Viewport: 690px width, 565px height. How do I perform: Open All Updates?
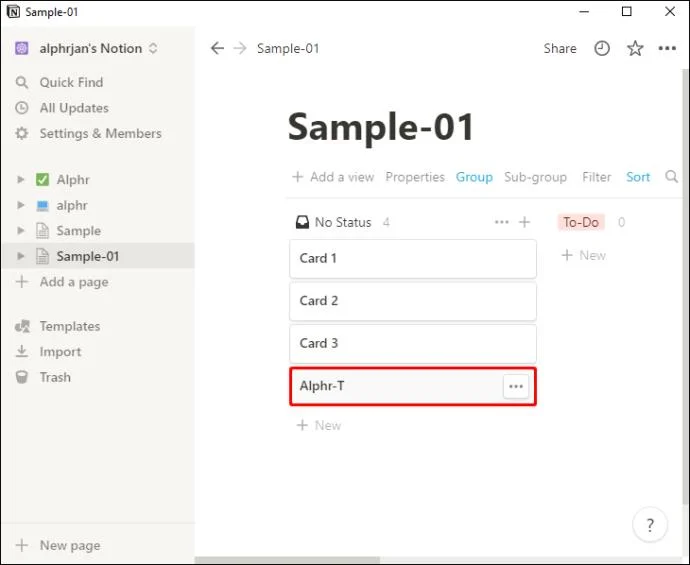[74, 108]
